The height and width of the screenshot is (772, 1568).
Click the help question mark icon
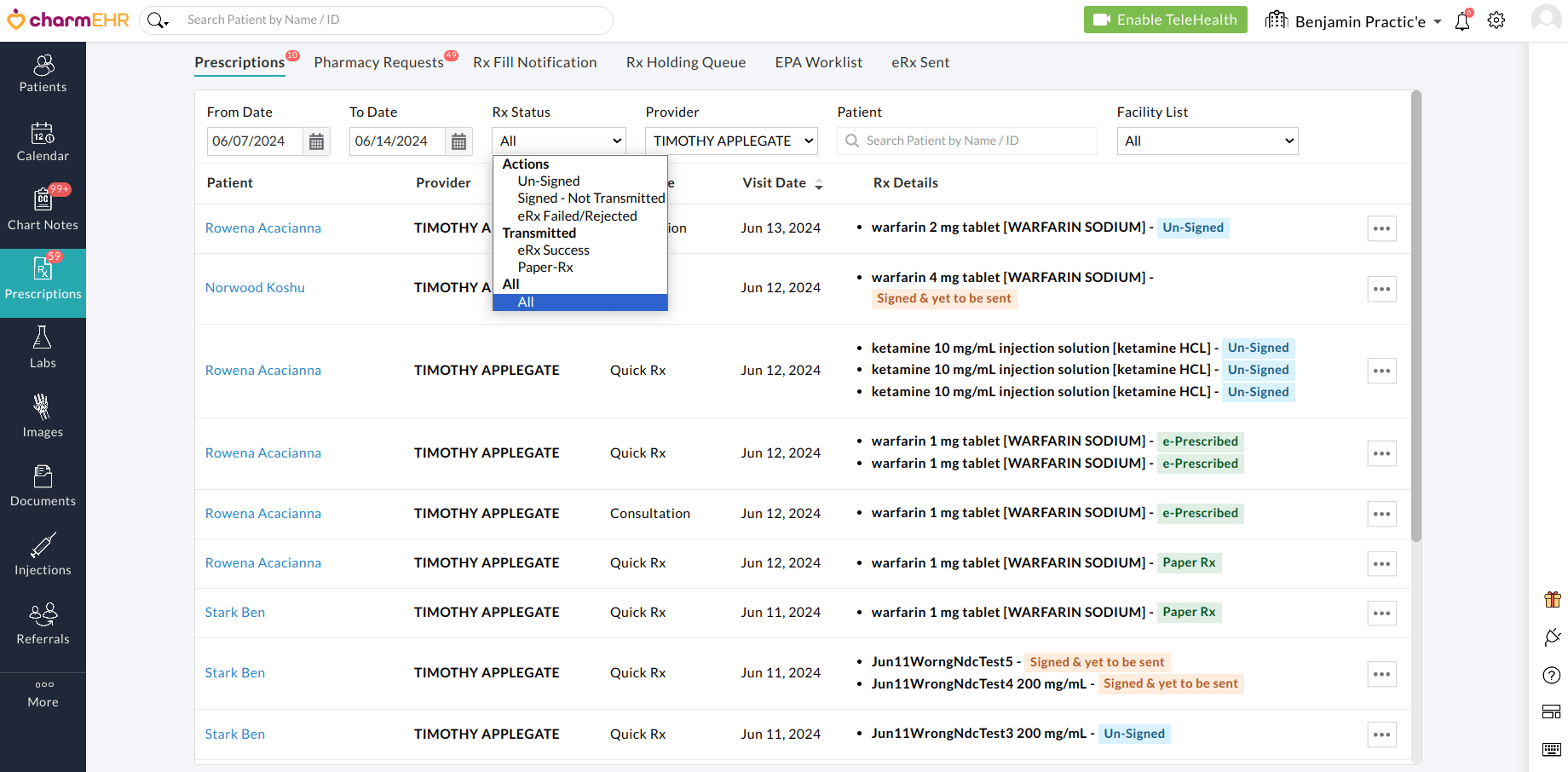(x=1552, y=675)
